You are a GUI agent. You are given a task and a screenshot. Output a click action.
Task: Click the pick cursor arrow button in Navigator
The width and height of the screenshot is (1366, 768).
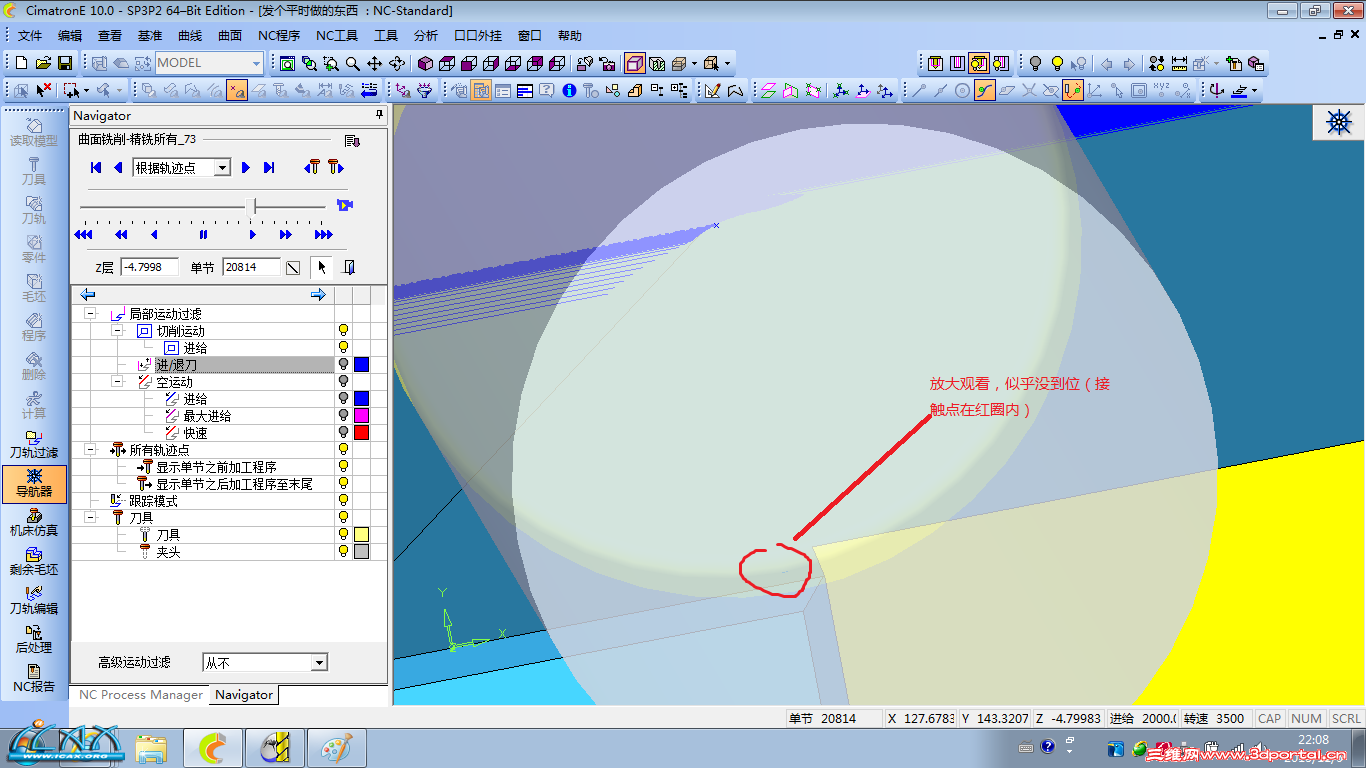(322, 267)
